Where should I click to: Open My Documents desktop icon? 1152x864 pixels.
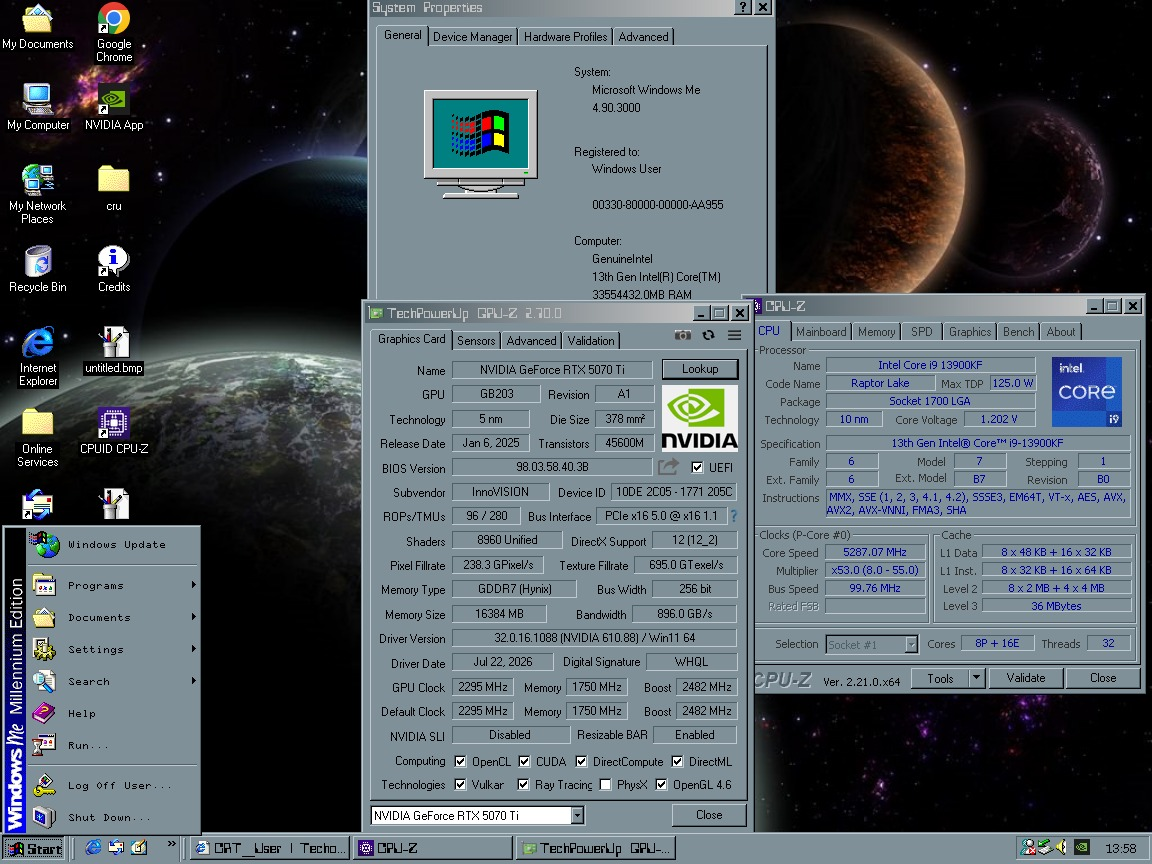(x=37, y=28)
